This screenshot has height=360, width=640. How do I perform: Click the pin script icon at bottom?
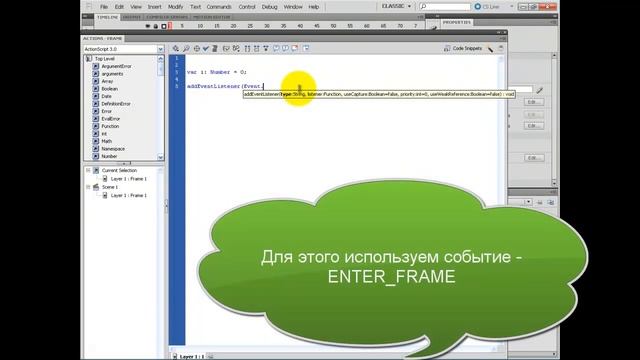(x=211, y=356)
